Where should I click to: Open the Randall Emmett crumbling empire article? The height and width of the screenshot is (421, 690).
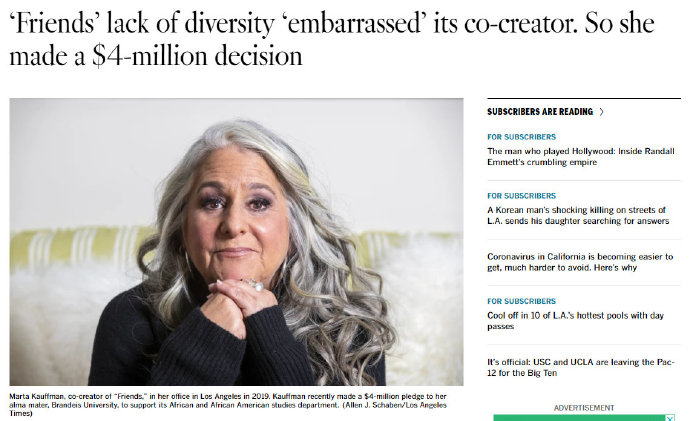(x=580, y=157)
